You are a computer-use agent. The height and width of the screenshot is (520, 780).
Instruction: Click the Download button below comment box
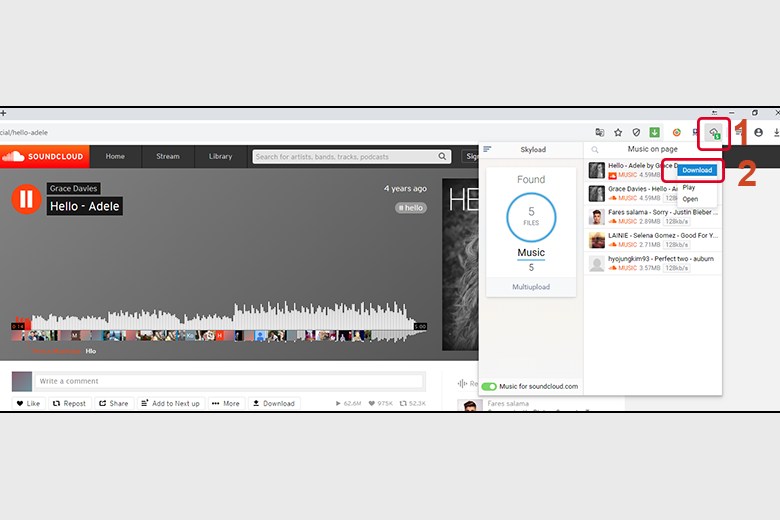(x=274, y=403)
